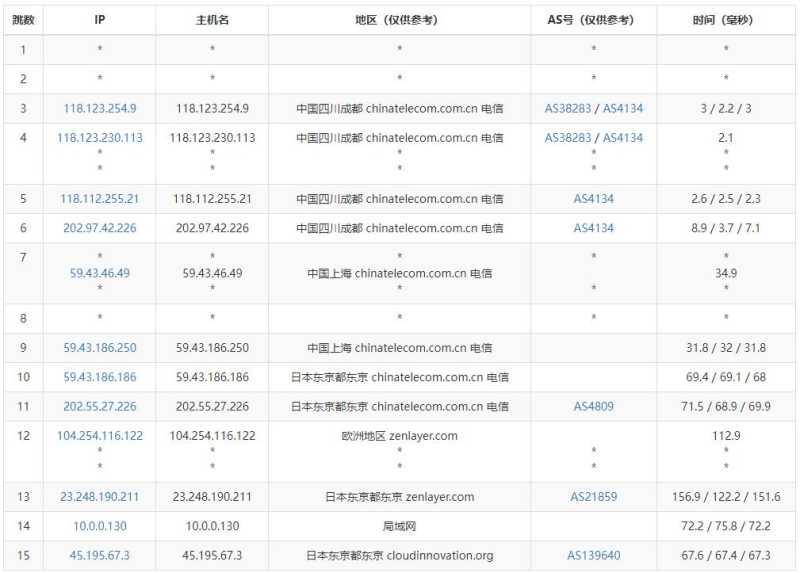Viewport: 800px width, 573px height.
Task: Open the blue IP link 104.254.116.122
Action: 99,436
